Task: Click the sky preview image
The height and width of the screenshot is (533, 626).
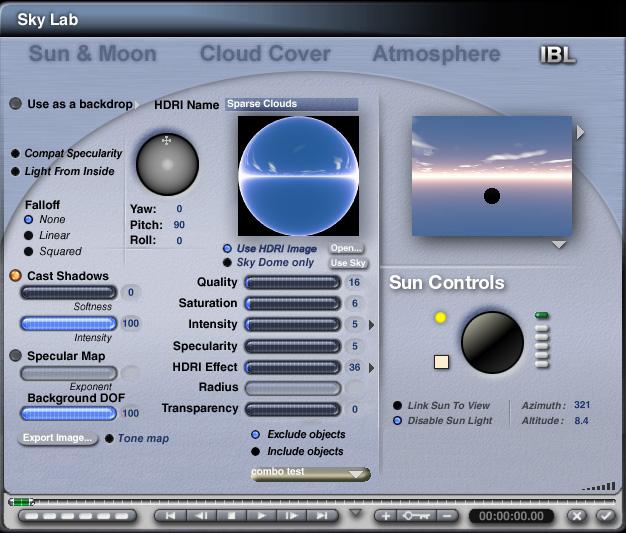Action: pyautogui.click(x=492, y=176)
